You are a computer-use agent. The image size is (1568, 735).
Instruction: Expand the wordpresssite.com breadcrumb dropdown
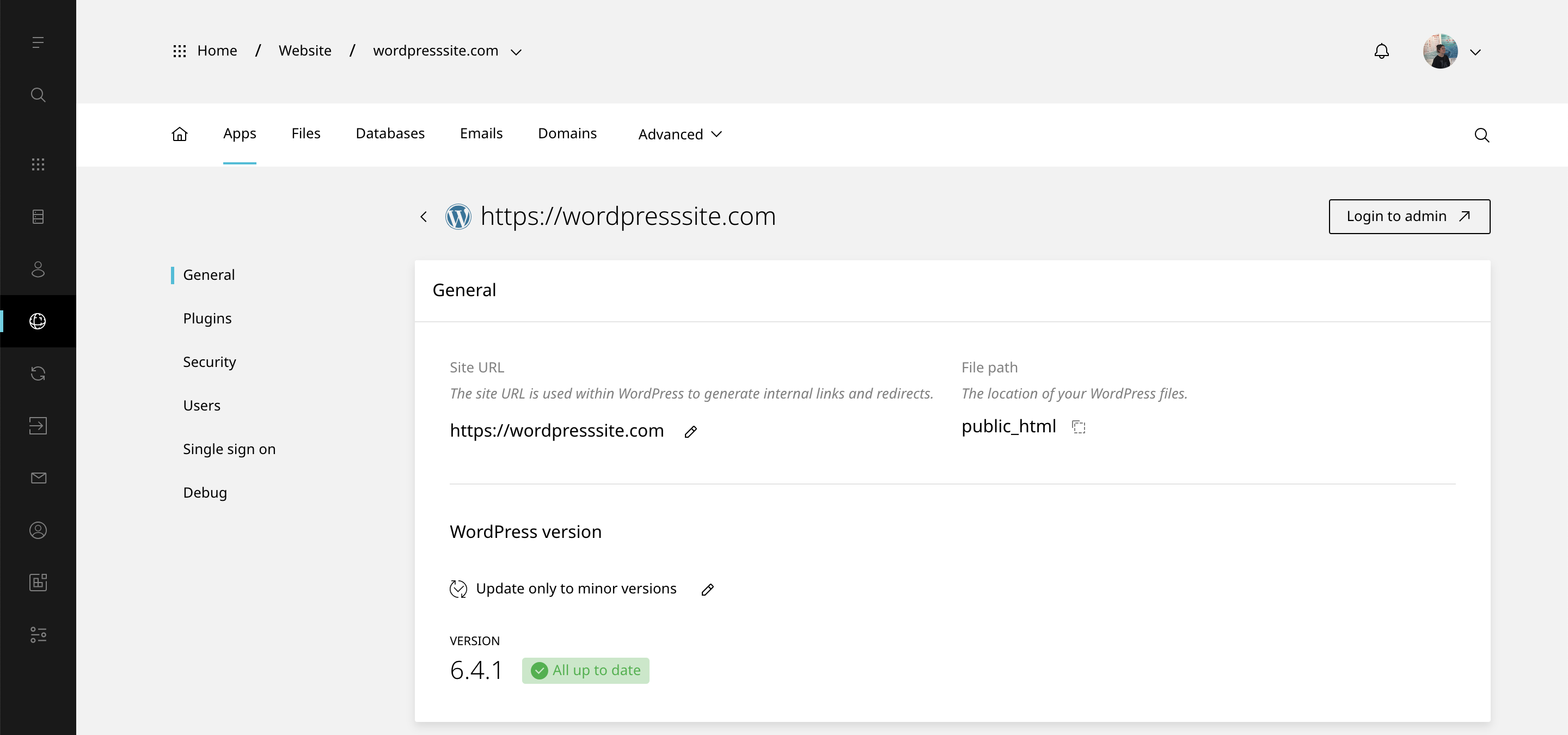[x=516, y=52]
